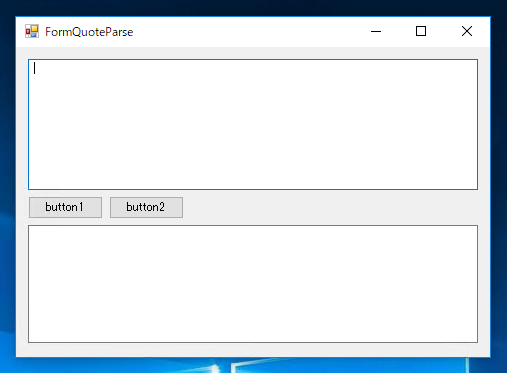
Task: Click button2
Action: (x=146, y=207)
